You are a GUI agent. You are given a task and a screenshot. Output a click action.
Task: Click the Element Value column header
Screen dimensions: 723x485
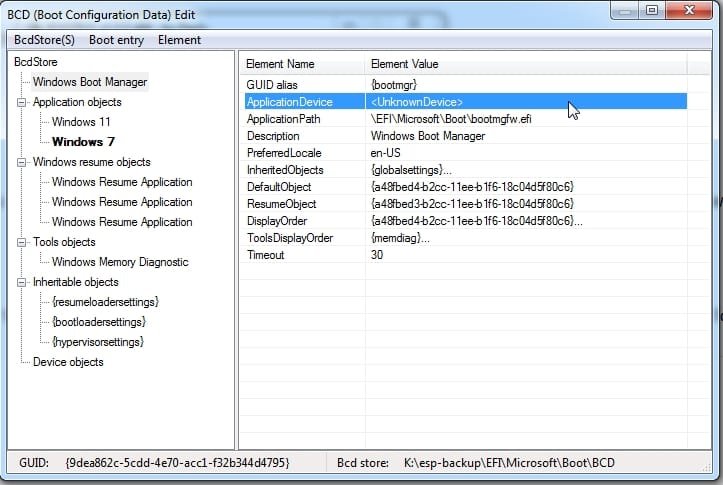click(526, 64)
